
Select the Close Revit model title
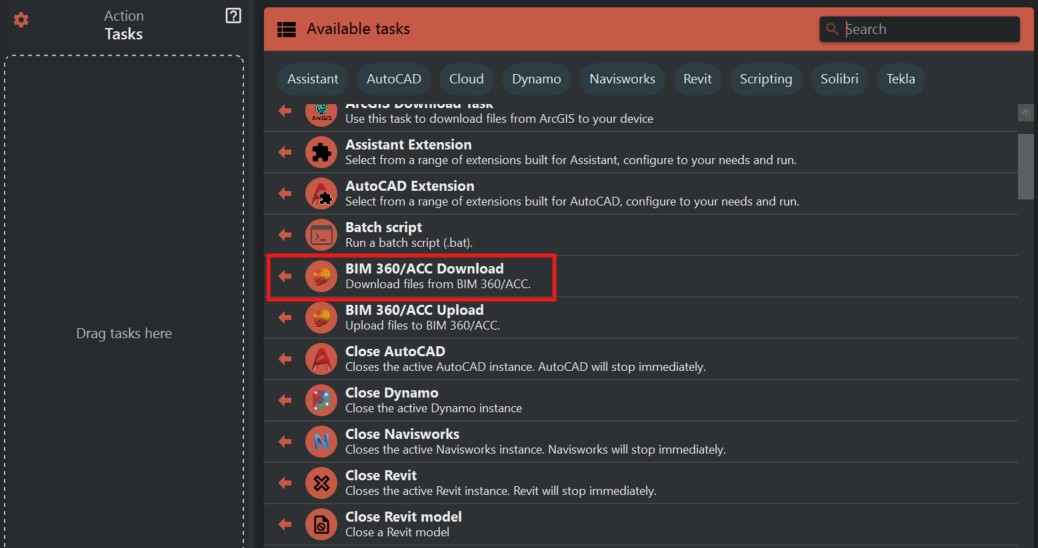[403, 517]
